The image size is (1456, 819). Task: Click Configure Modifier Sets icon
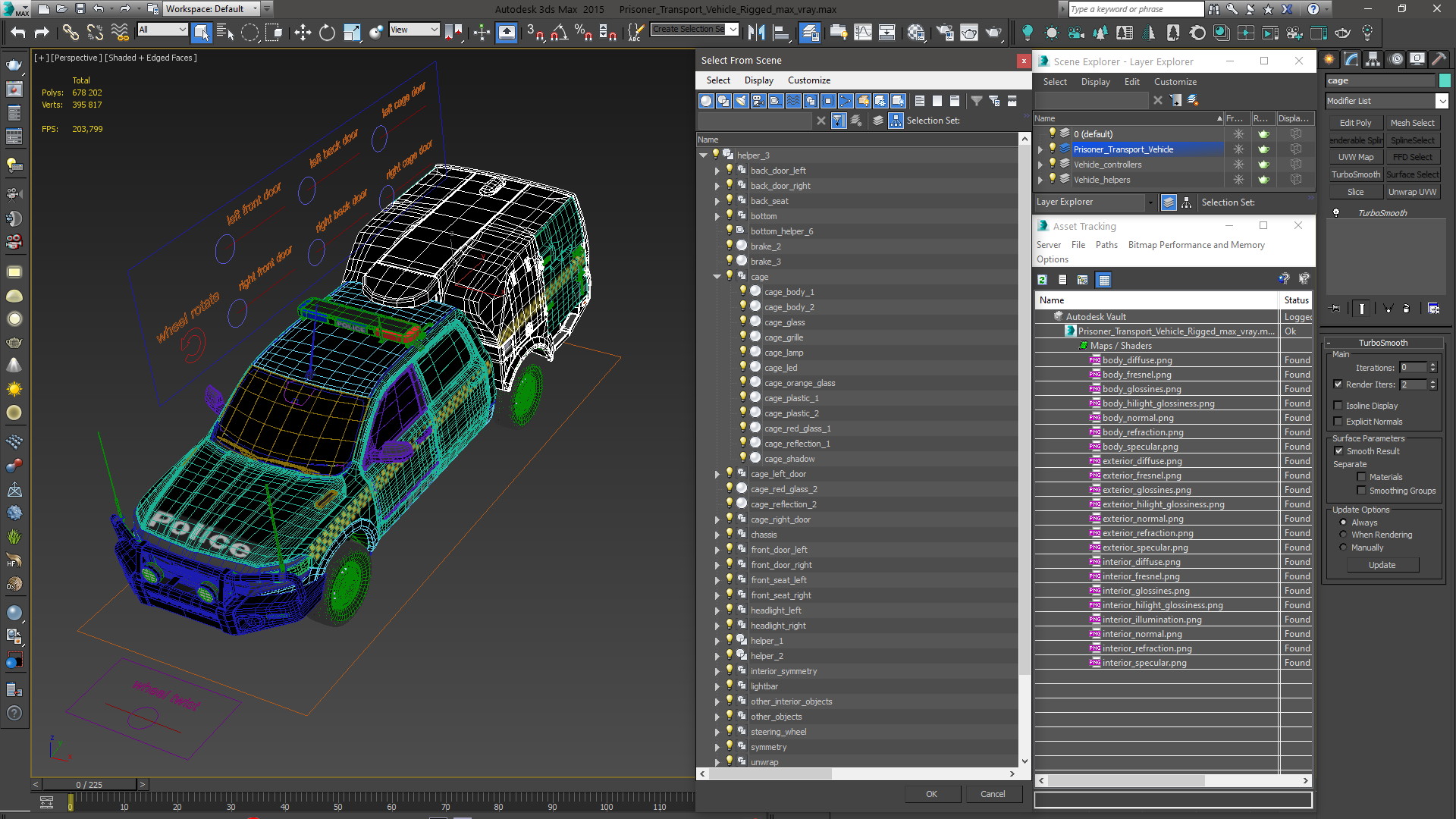(1433, 308)
